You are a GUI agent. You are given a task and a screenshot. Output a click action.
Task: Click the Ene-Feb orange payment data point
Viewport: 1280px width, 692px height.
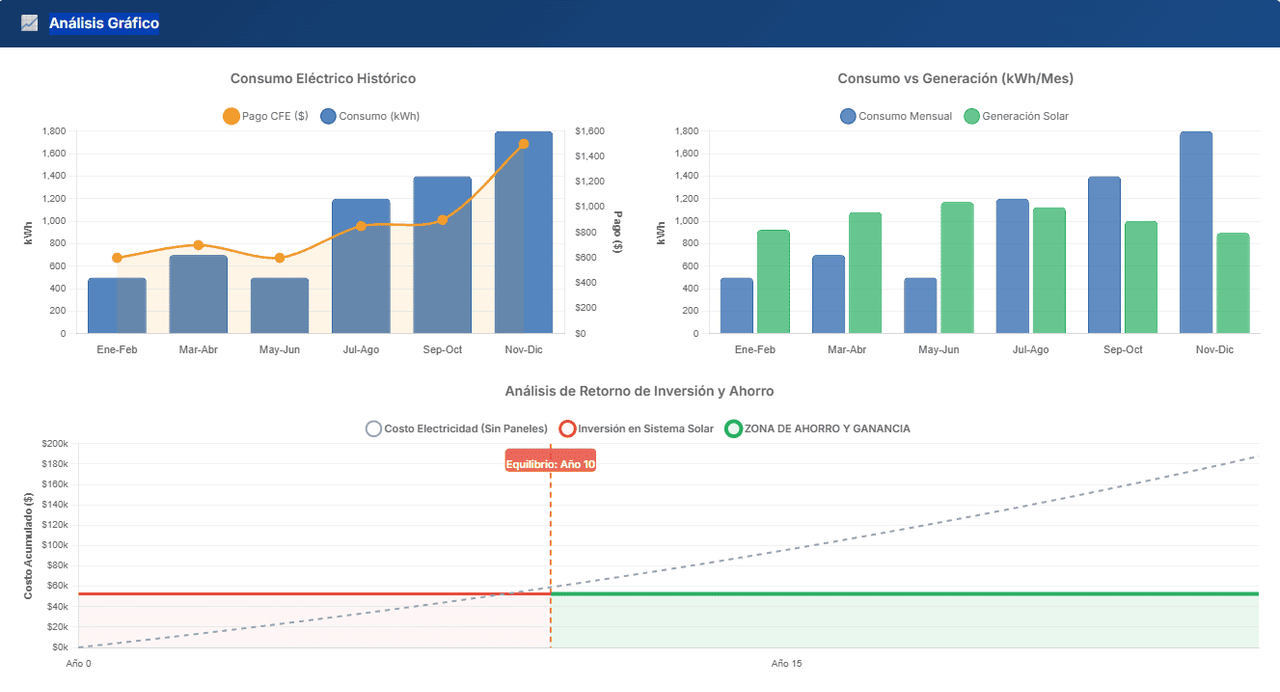tap(117, 258)
